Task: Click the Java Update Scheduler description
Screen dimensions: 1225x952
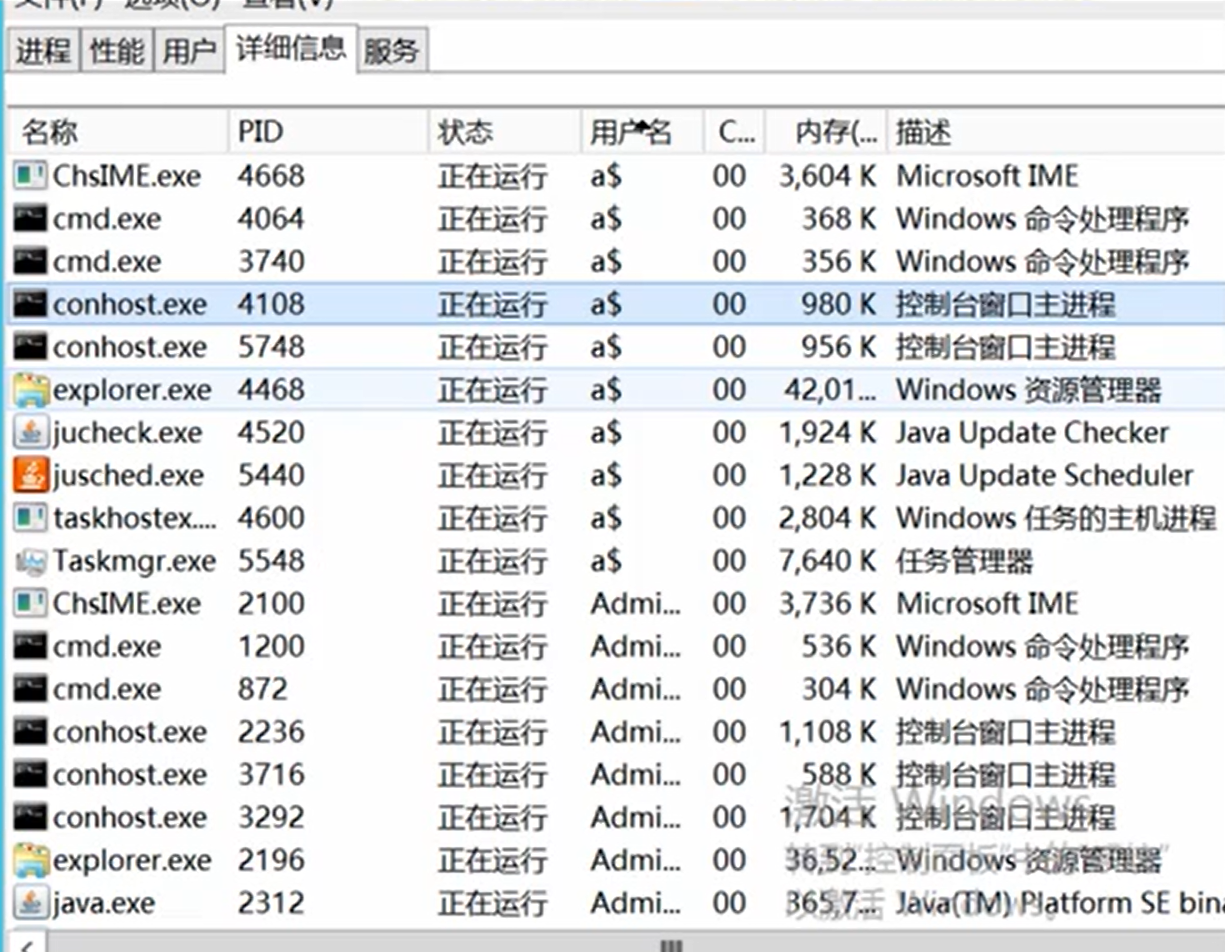Action: pos(1044,475)
